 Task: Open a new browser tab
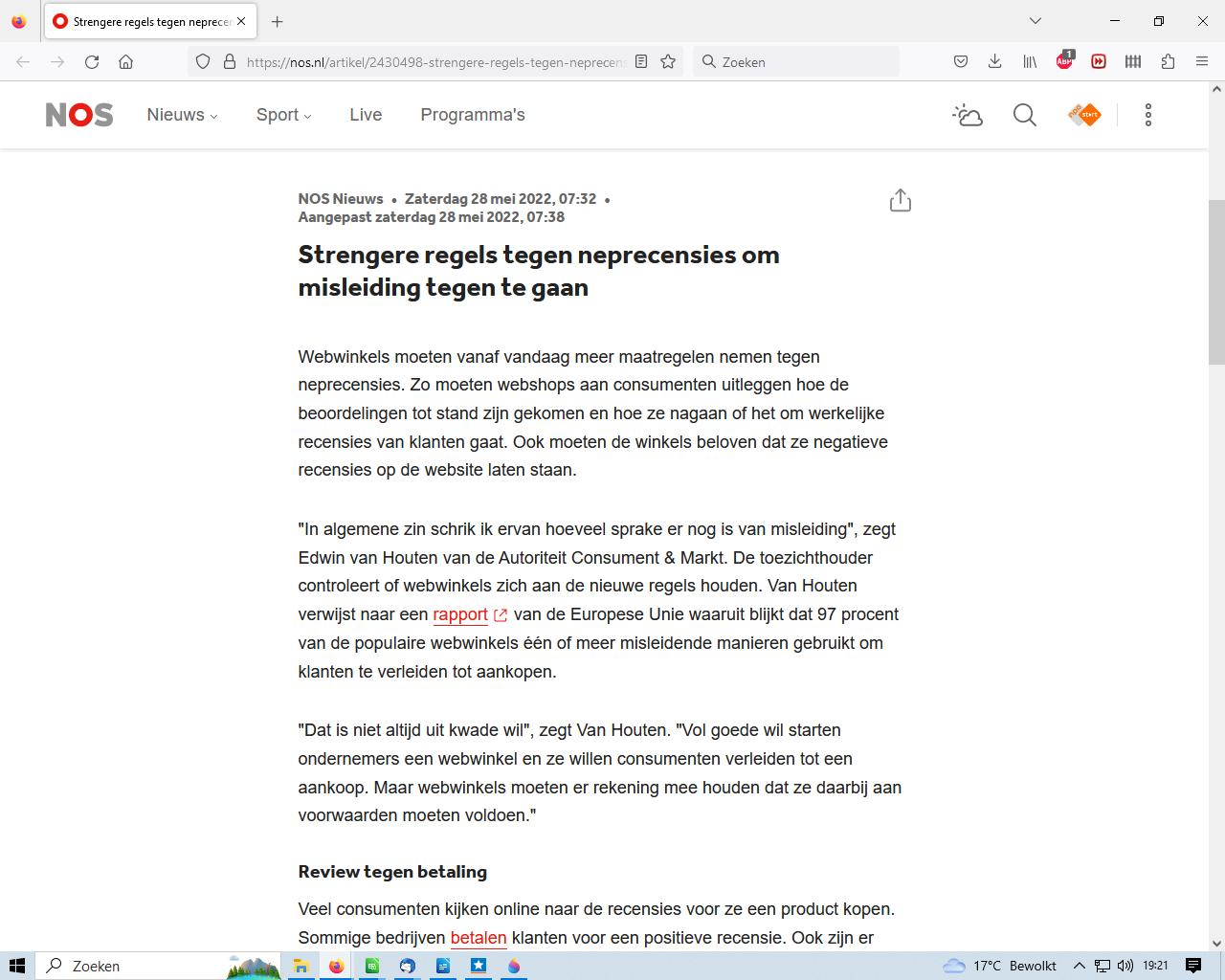click(277, 21)
